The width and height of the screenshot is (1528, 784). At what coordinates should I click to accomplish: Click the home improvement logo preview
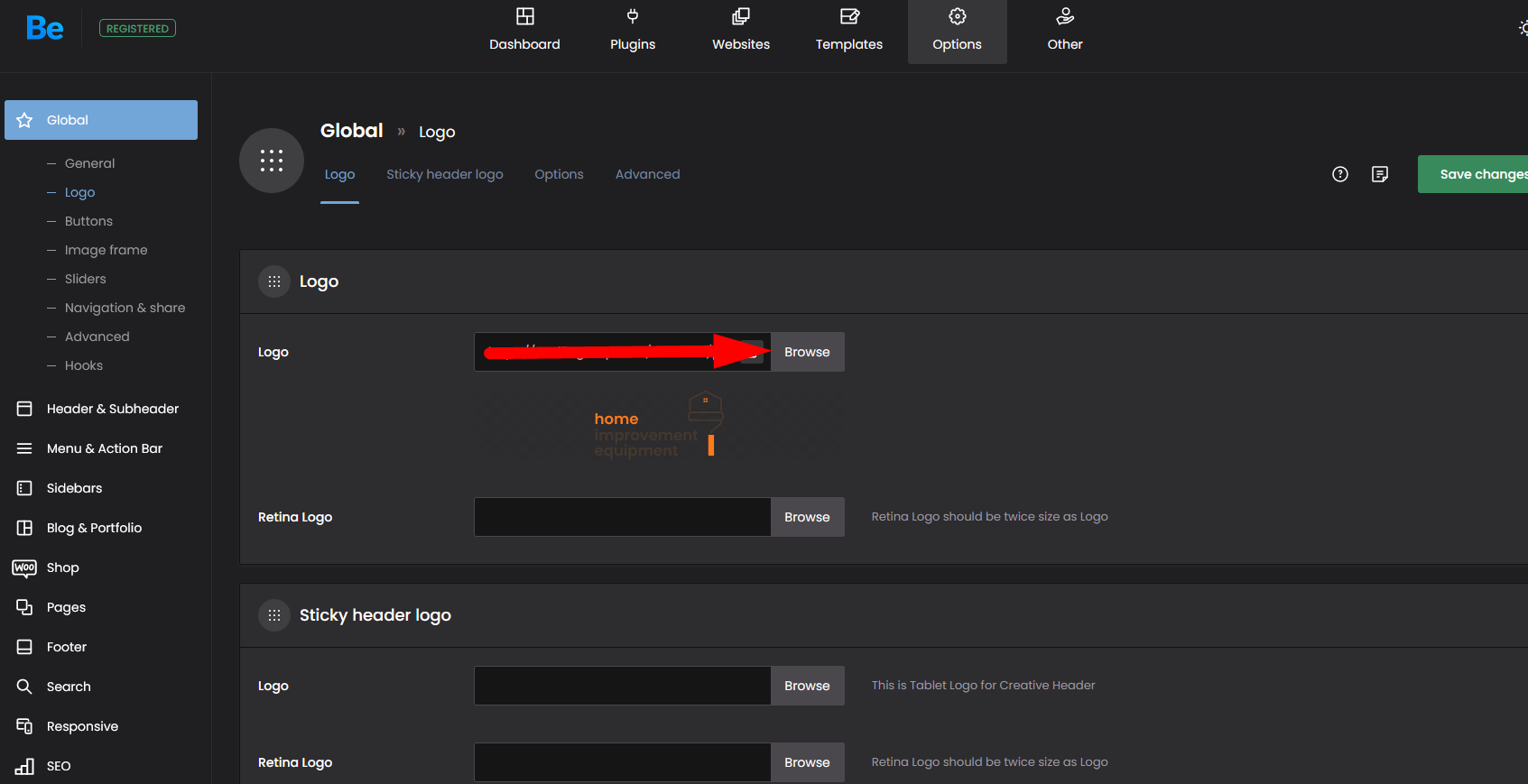click(x=659, y=425)
